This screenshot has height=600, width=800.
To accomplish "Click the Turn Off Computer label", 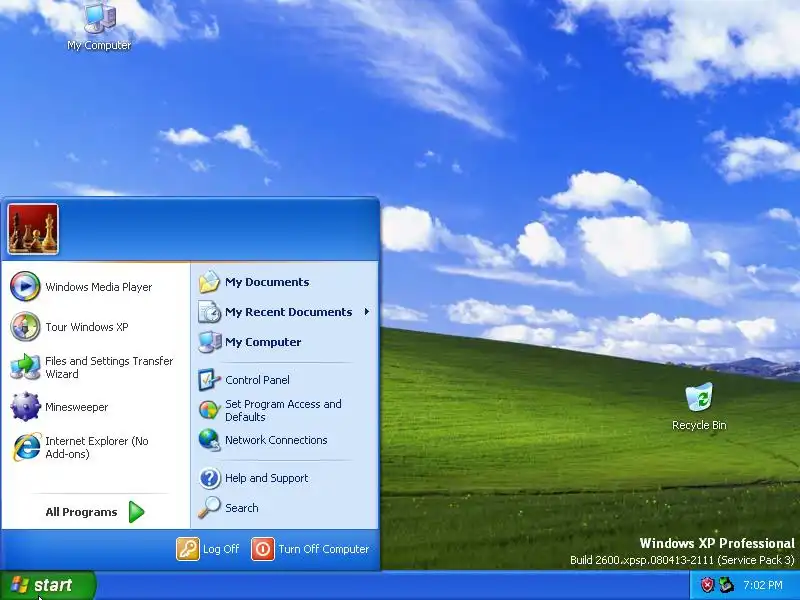I will 323,549.
